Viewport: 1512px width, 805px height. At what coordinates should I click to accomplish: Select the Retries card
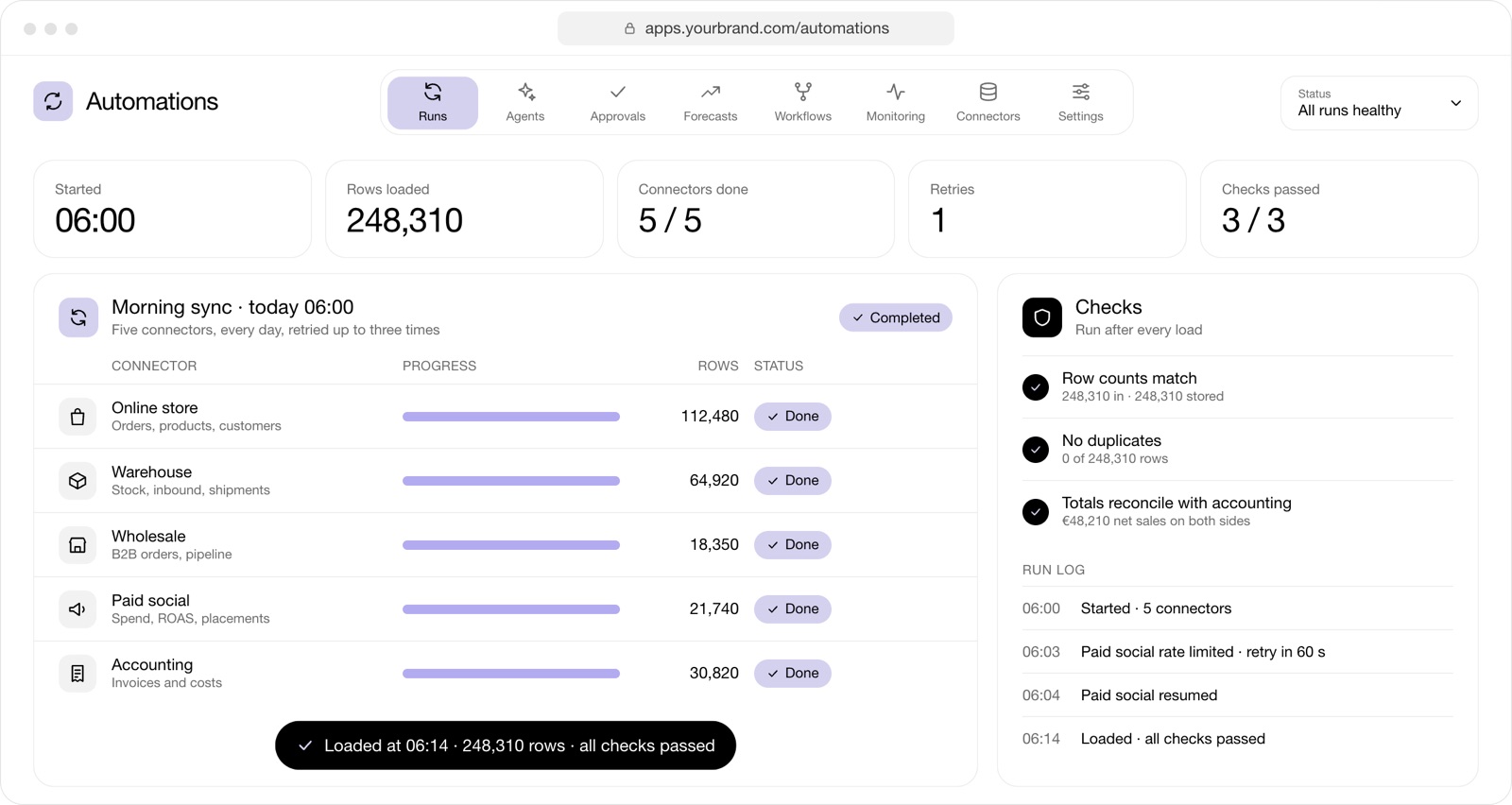tap(1047, 209)
